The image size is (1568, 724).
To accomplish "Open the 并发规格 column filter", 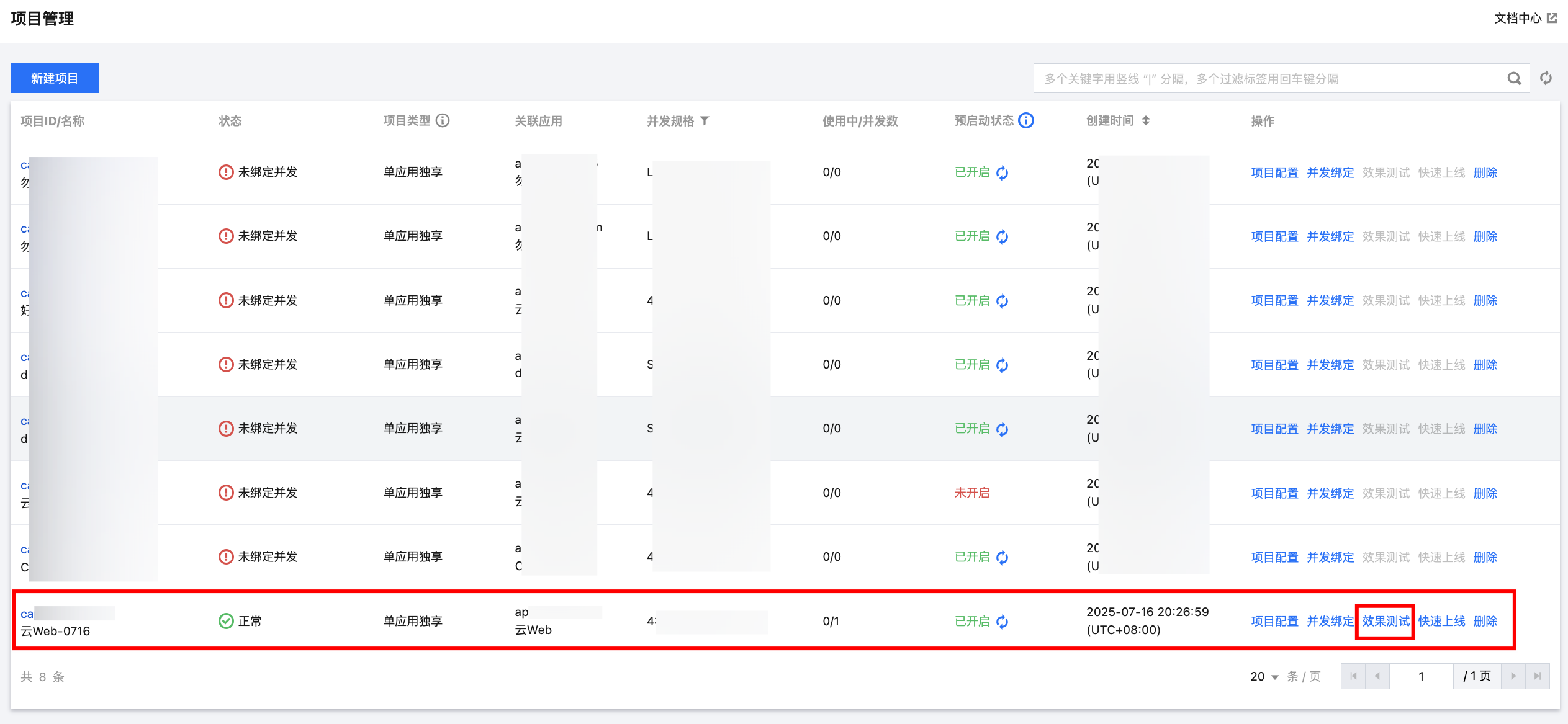I will (x=705, y=120).
